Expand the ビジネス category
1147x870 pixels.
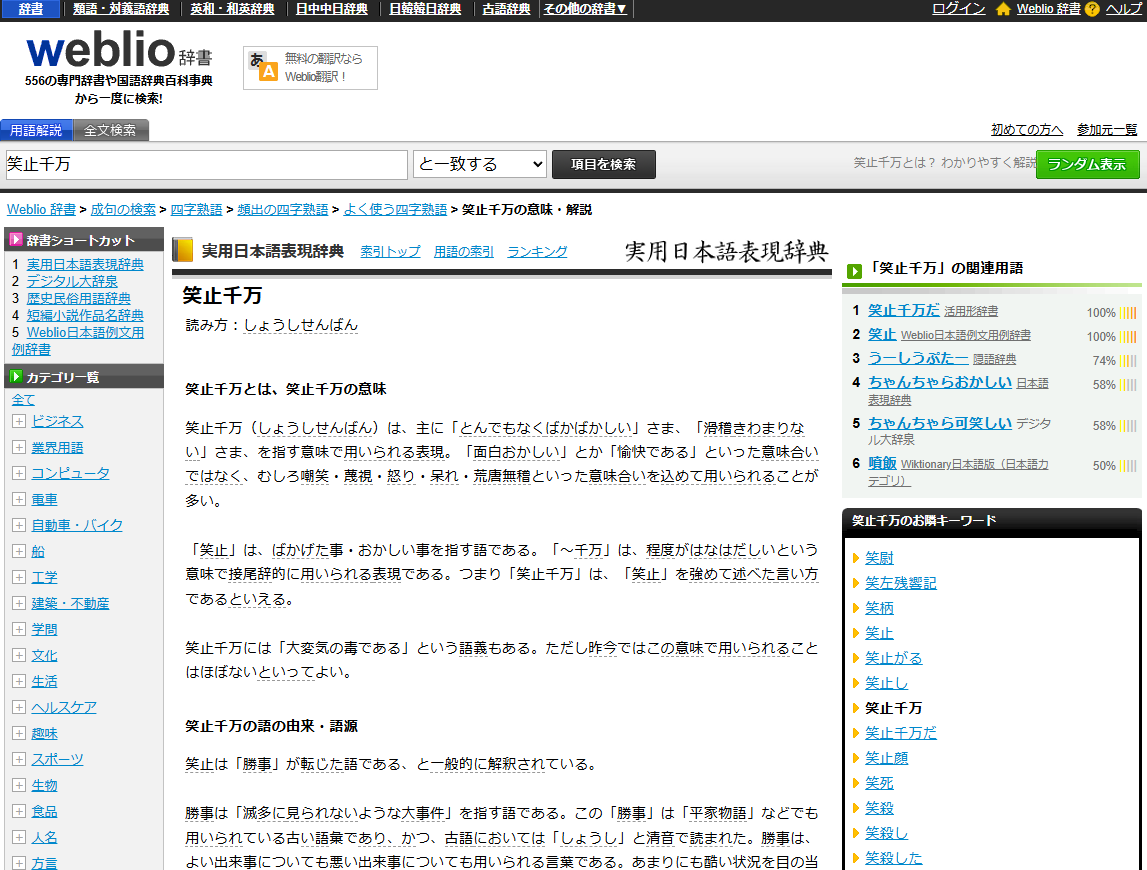pos(19,421)
